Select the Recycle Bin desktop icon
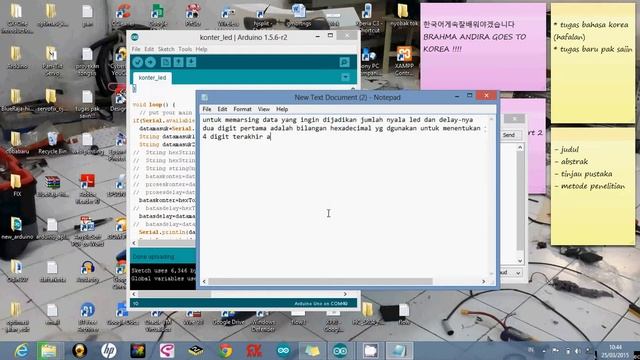Screen dimensions: 640x360 [52, 143]
